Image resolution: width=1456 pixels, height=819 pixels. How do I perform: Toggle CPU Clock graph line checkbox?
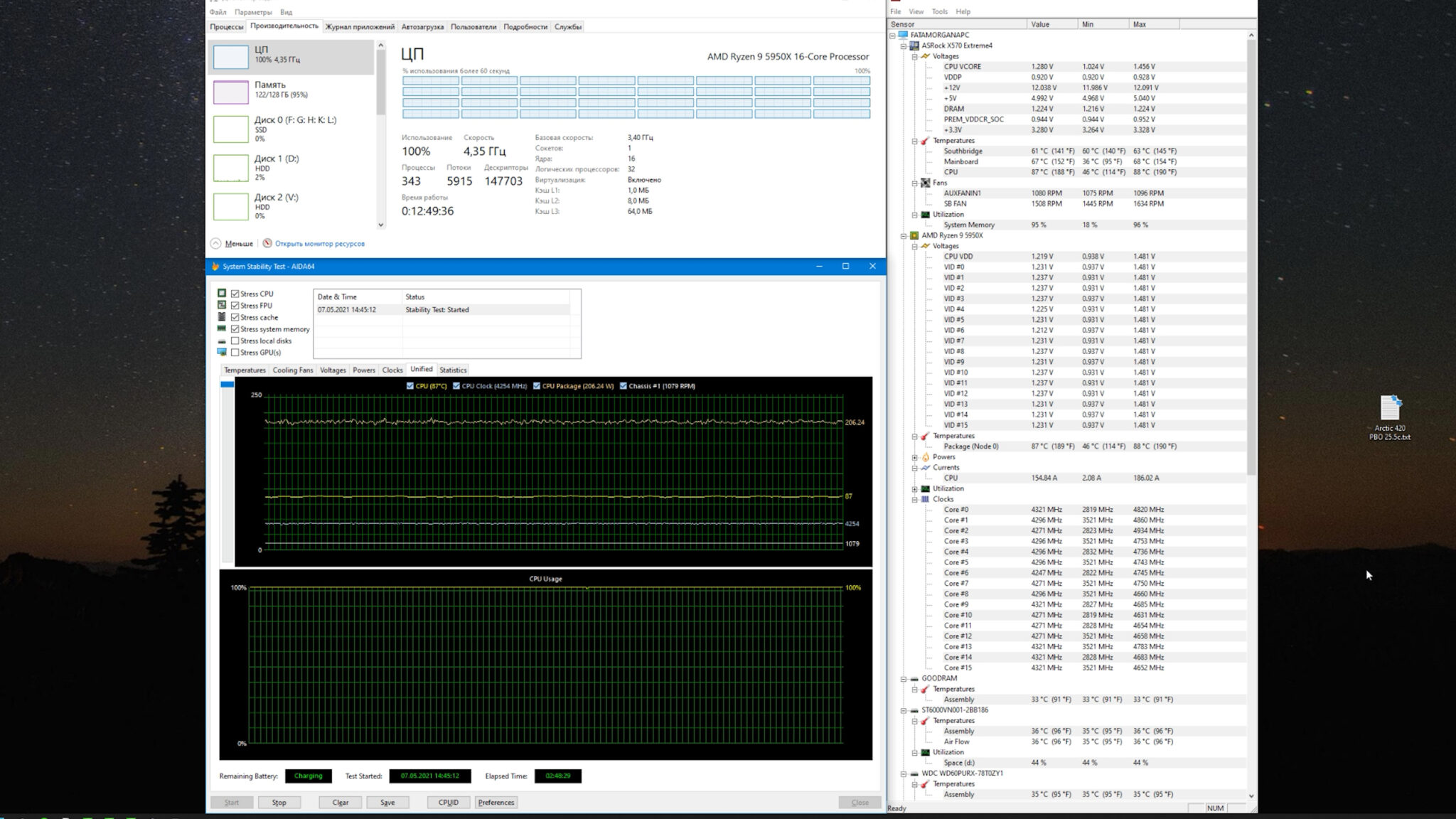[x=456, y=386]
